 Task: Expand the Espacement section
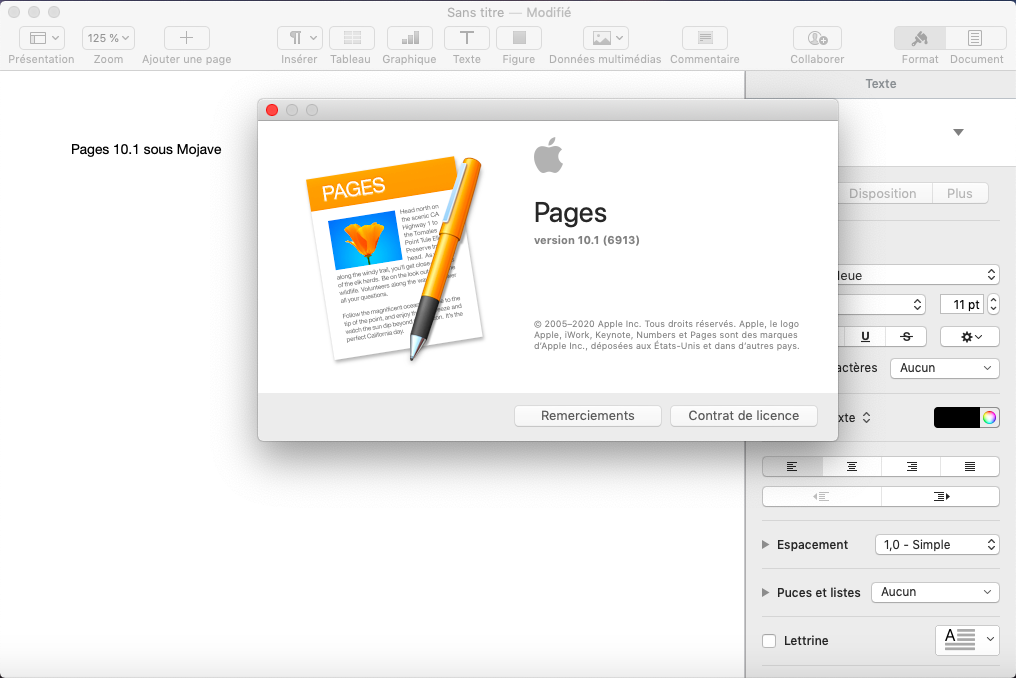pos(765,544)
